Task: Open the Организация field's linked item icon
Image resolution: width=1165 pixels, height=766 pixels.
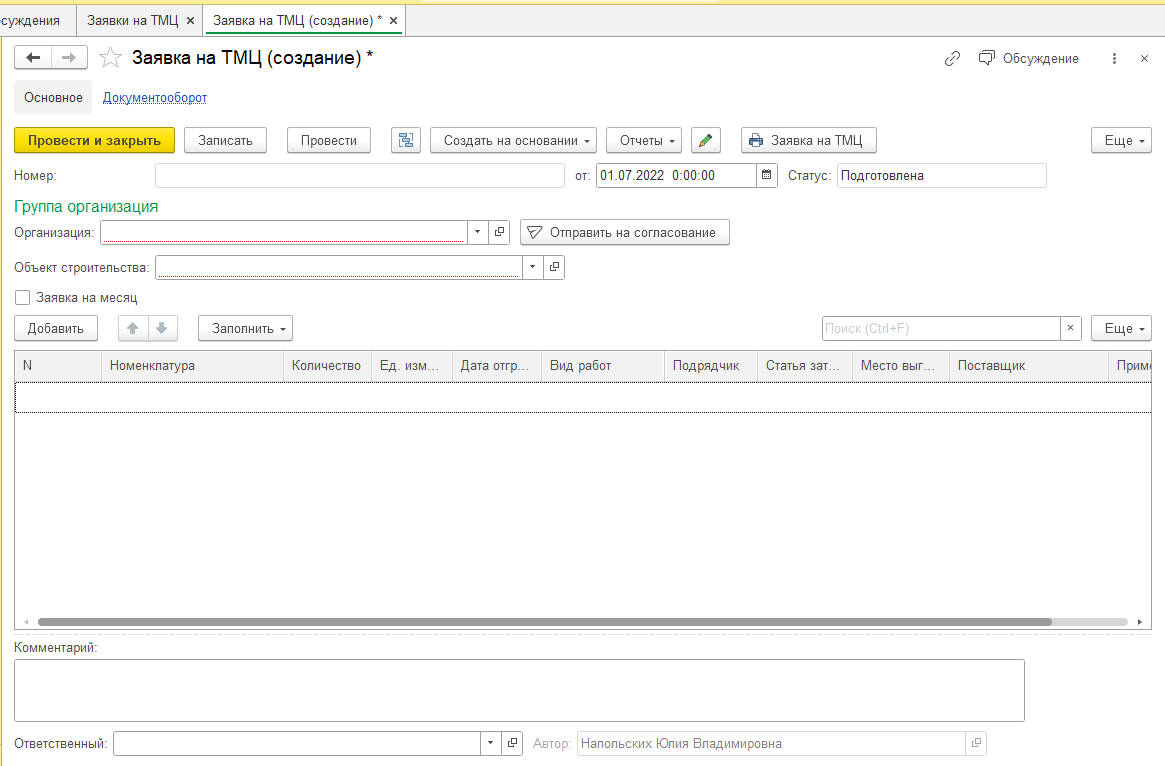Action: 500,232
